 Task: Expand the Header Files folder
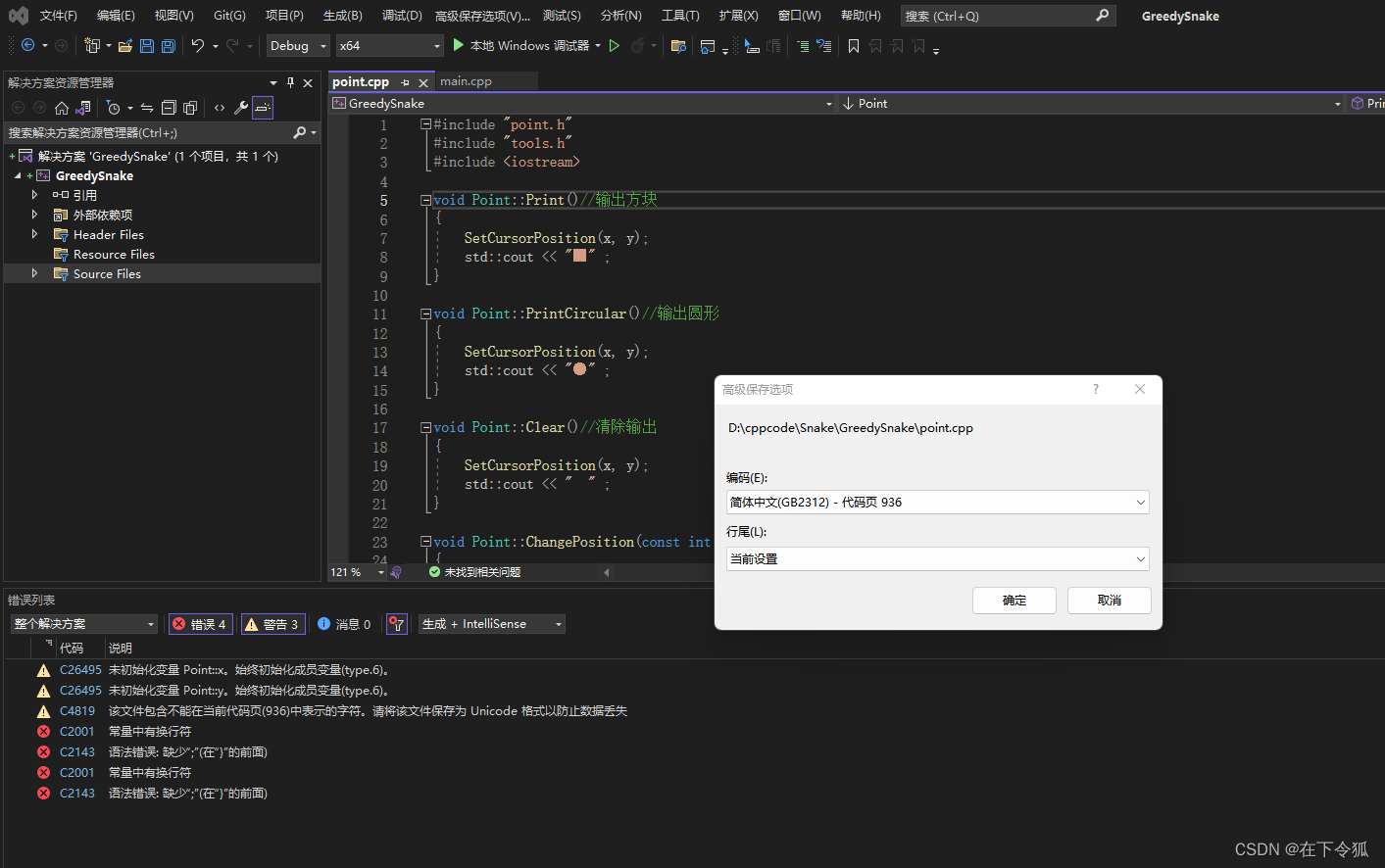tap(34, 234)
